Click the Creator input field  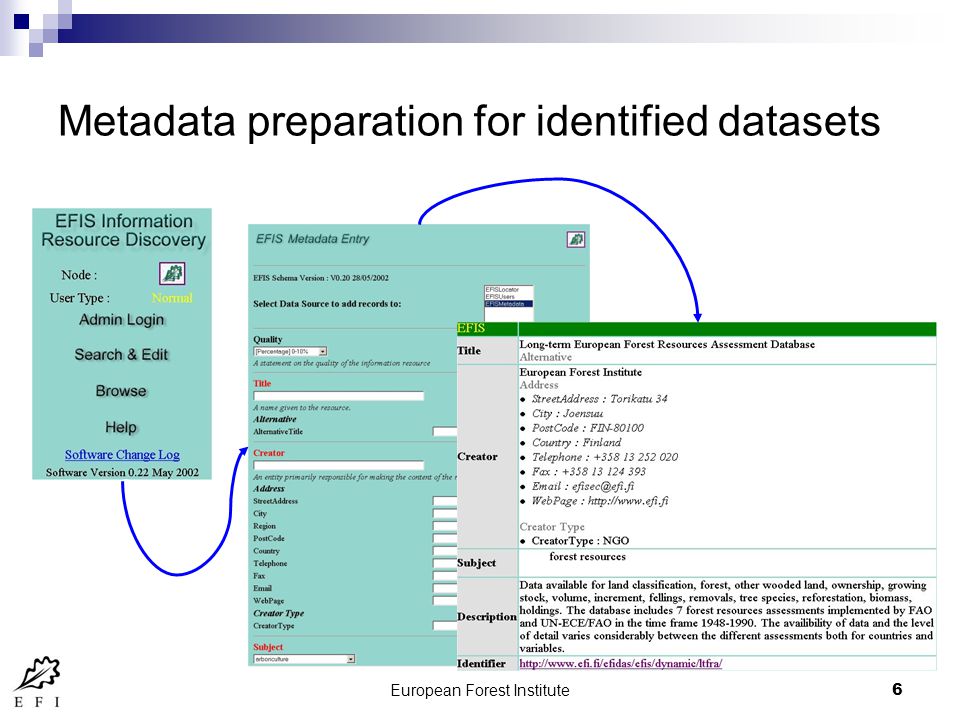tap(339, 465)
